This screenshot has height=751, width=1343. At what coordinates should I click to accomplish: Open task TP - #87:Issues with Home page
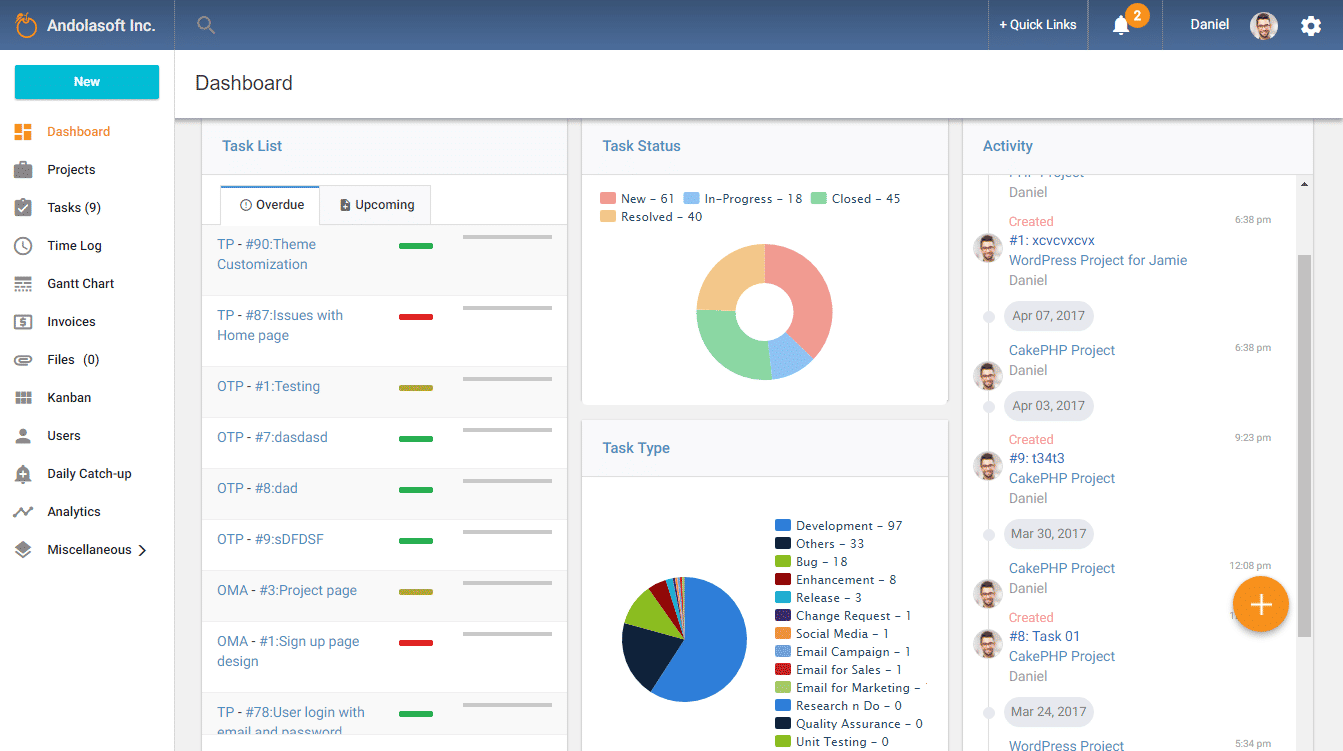point(280,325)
